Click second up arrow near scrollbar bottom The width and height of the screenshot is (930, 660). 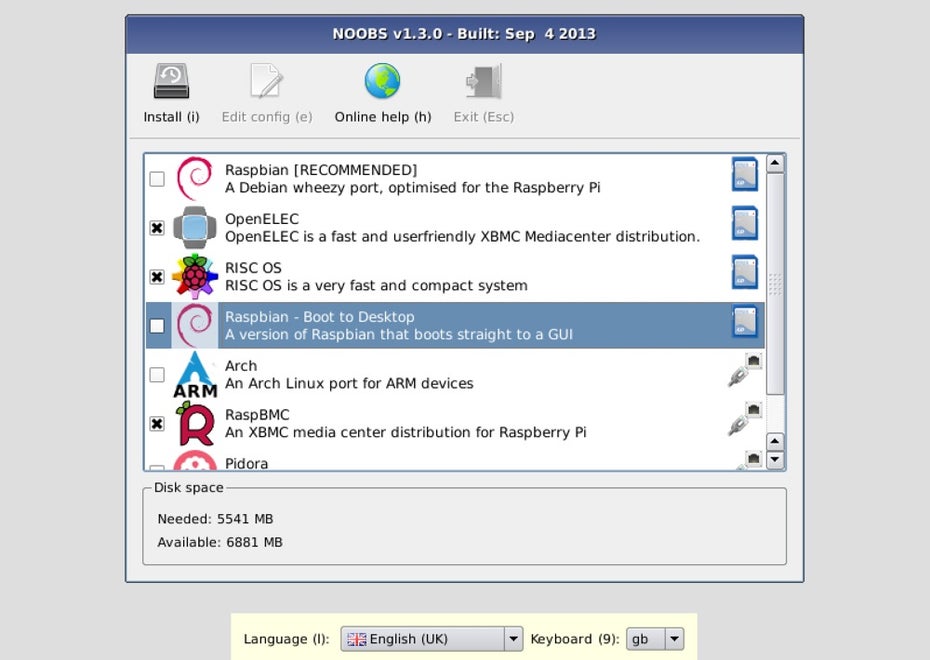tap(775, 441)
